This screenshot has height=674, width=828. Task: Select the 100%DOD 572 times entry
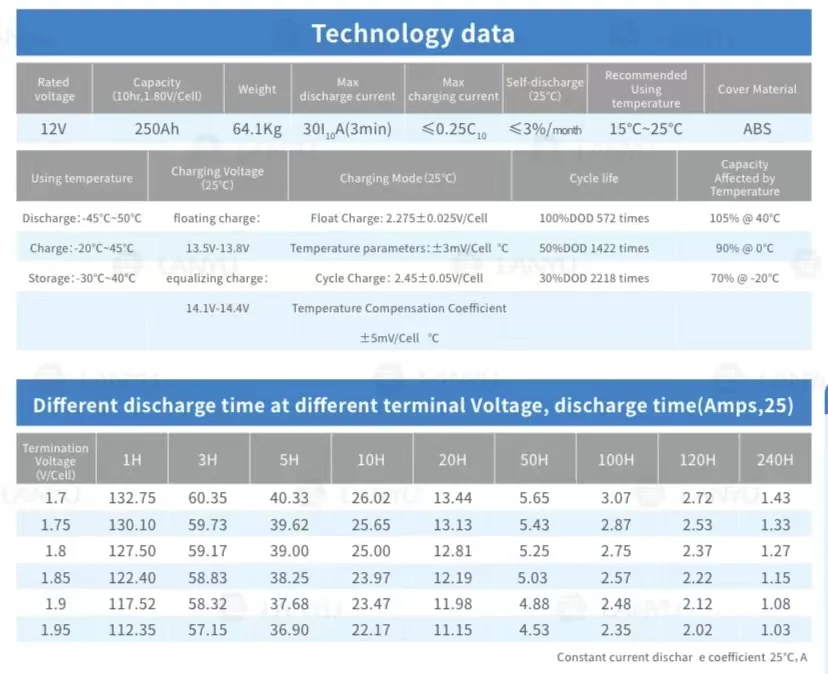pyautogui.click(x=594, y=218)
